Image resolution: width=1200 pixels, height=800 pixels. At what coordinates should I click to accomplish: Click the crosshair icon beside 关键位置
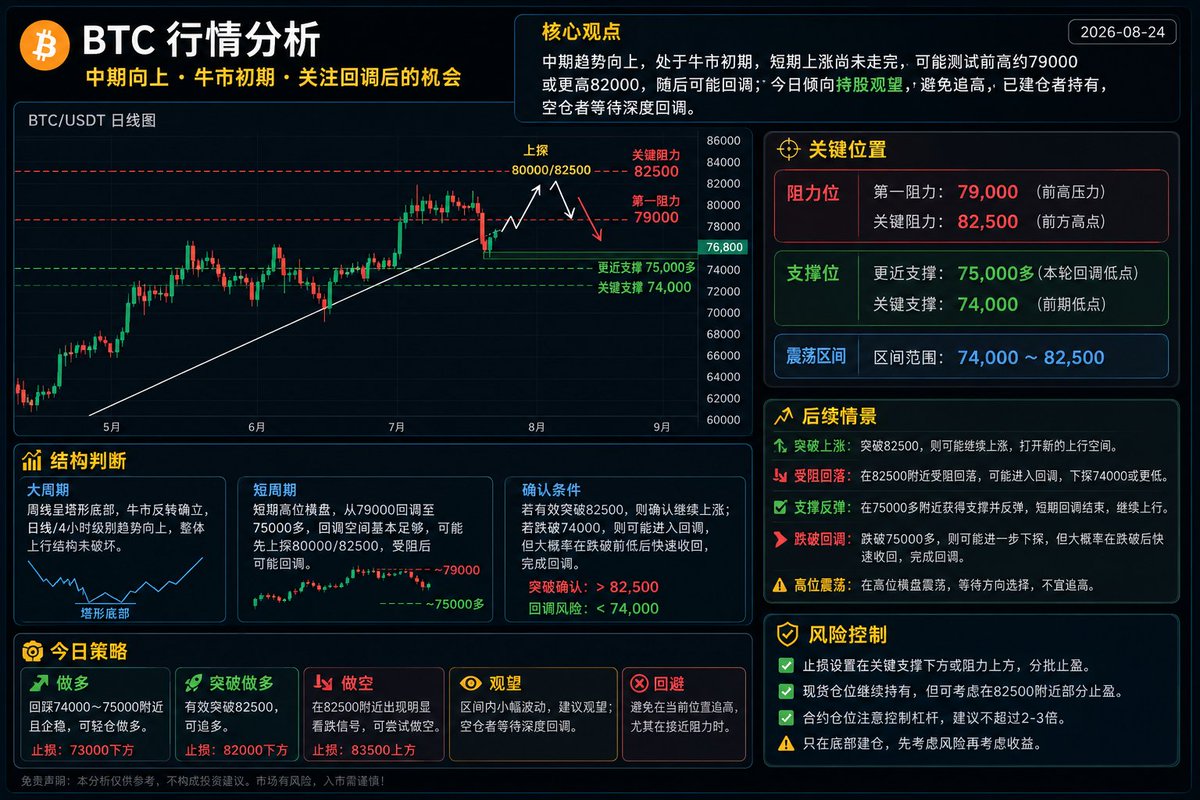pos(788,150)
